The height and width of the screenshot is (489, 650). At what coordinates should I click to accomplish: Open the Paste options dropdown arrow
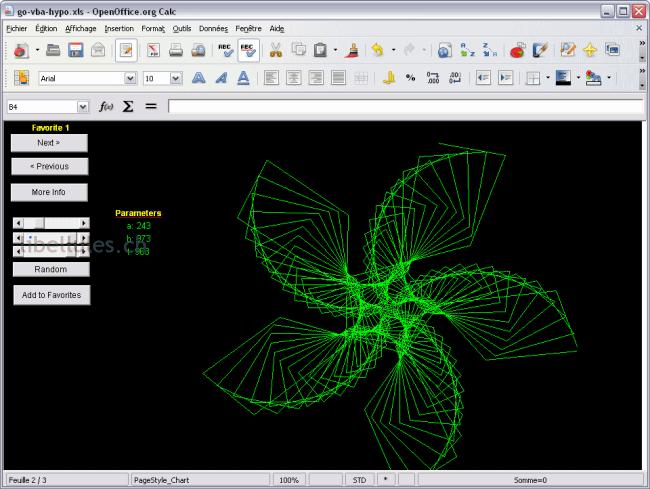(335, 51)
